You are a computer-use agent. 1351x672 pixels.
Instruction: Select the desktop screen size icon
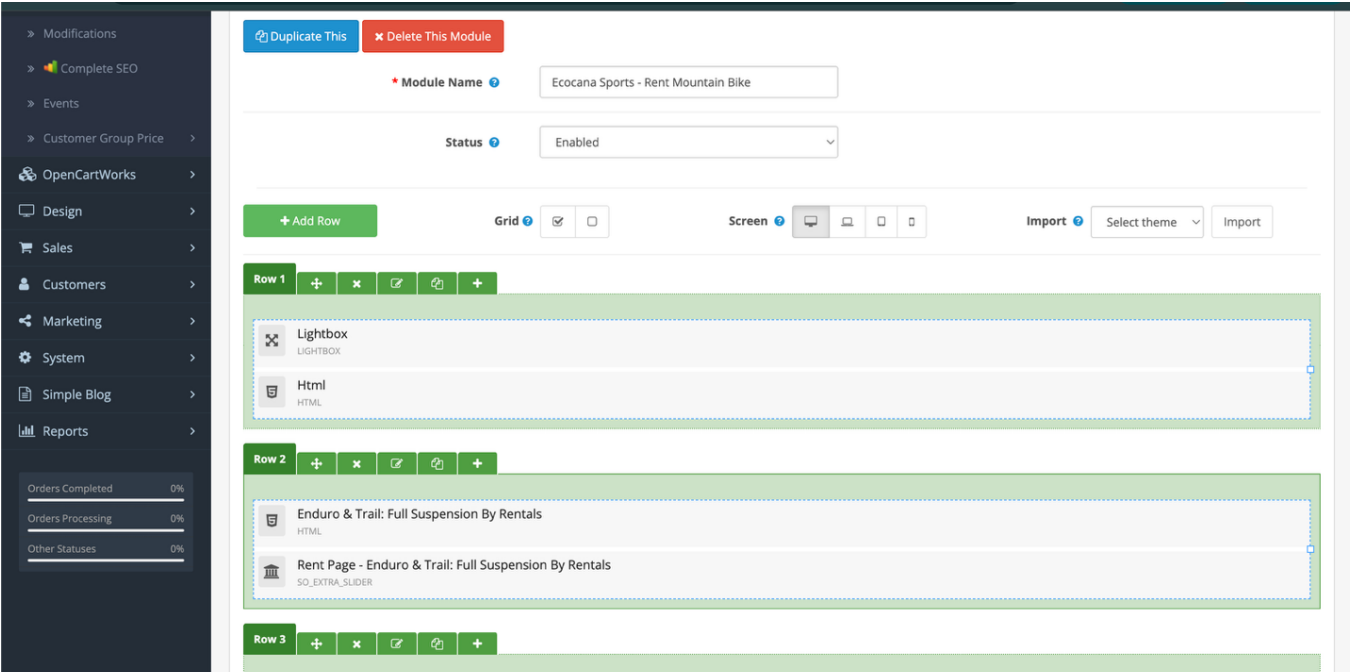[x=810, y=222]
